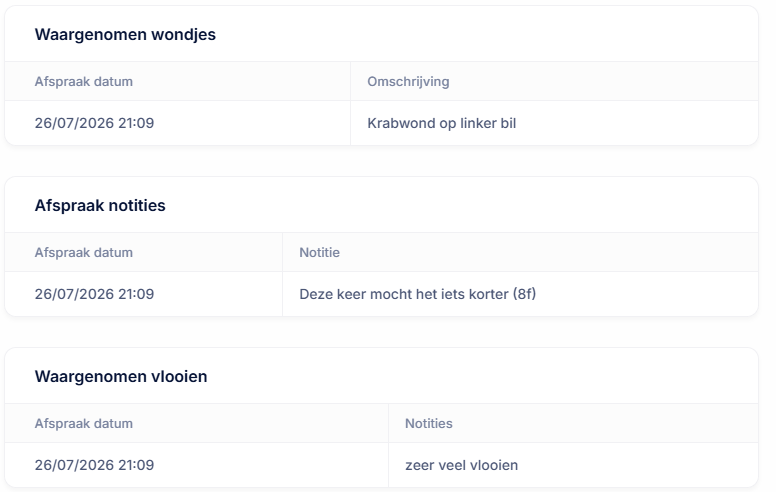This screenshot has height=492, width=776.
Task: Select the Afspraak notities data row
Action: [x=382, y=294]
